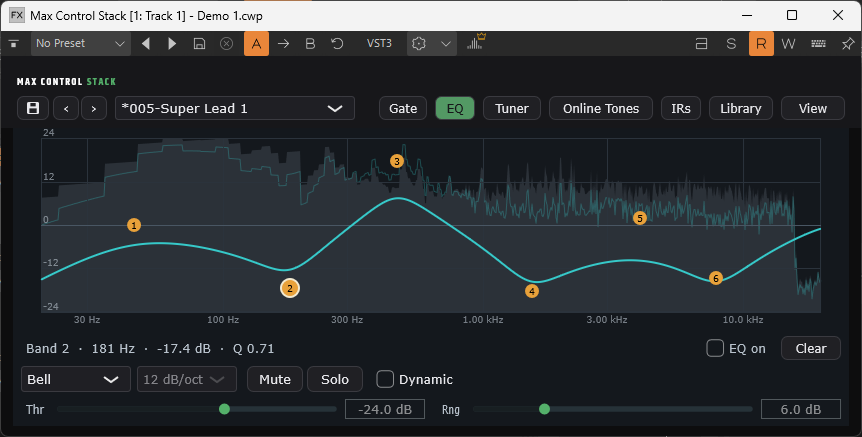The width and height of the screenshot is (862, 437).
Task: Open the plugin header menu icon
Action: [x=14, y=43]
